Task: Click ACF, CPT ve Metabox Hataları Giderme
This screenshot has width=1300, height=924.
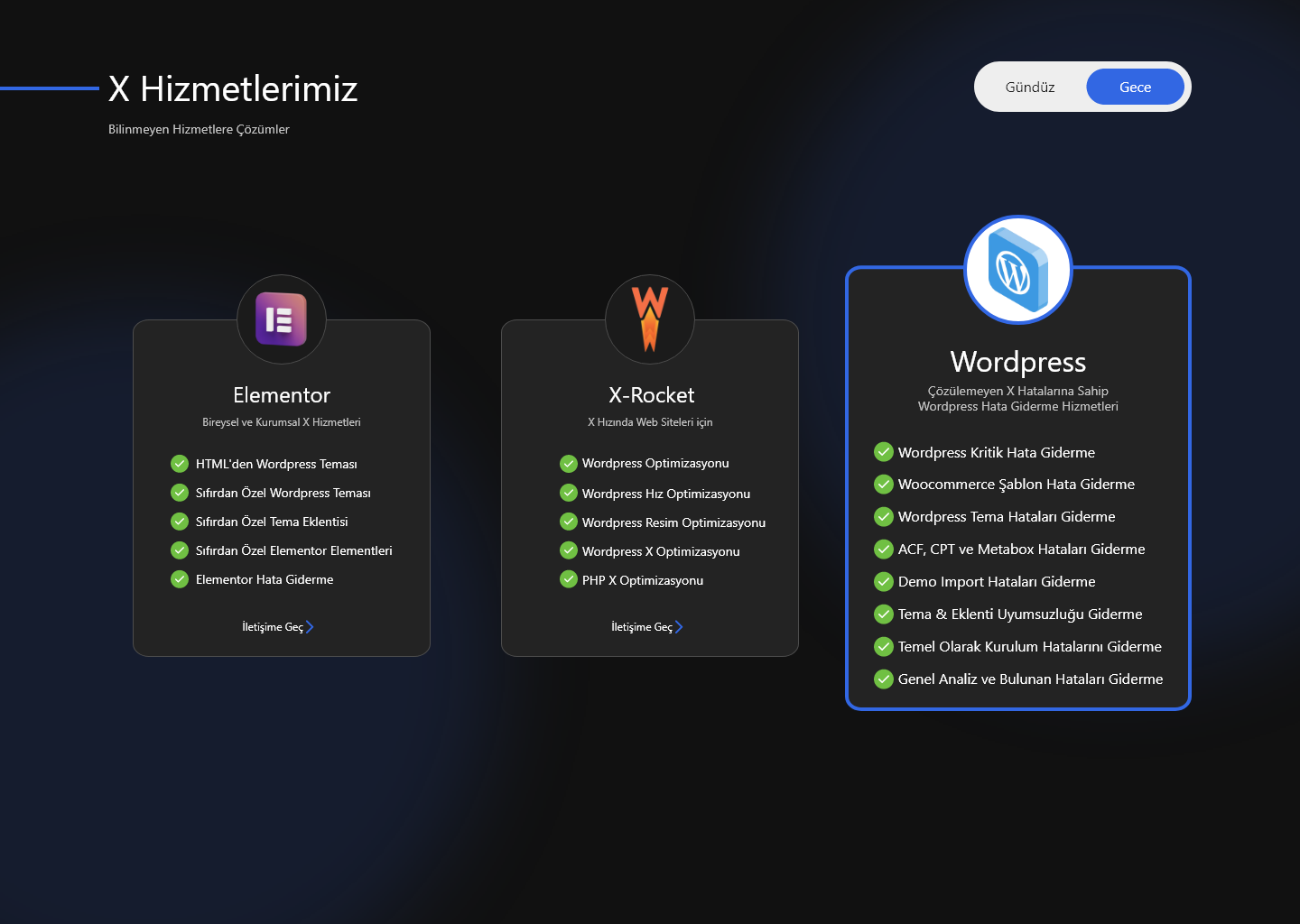Action: click(1022, 550)
